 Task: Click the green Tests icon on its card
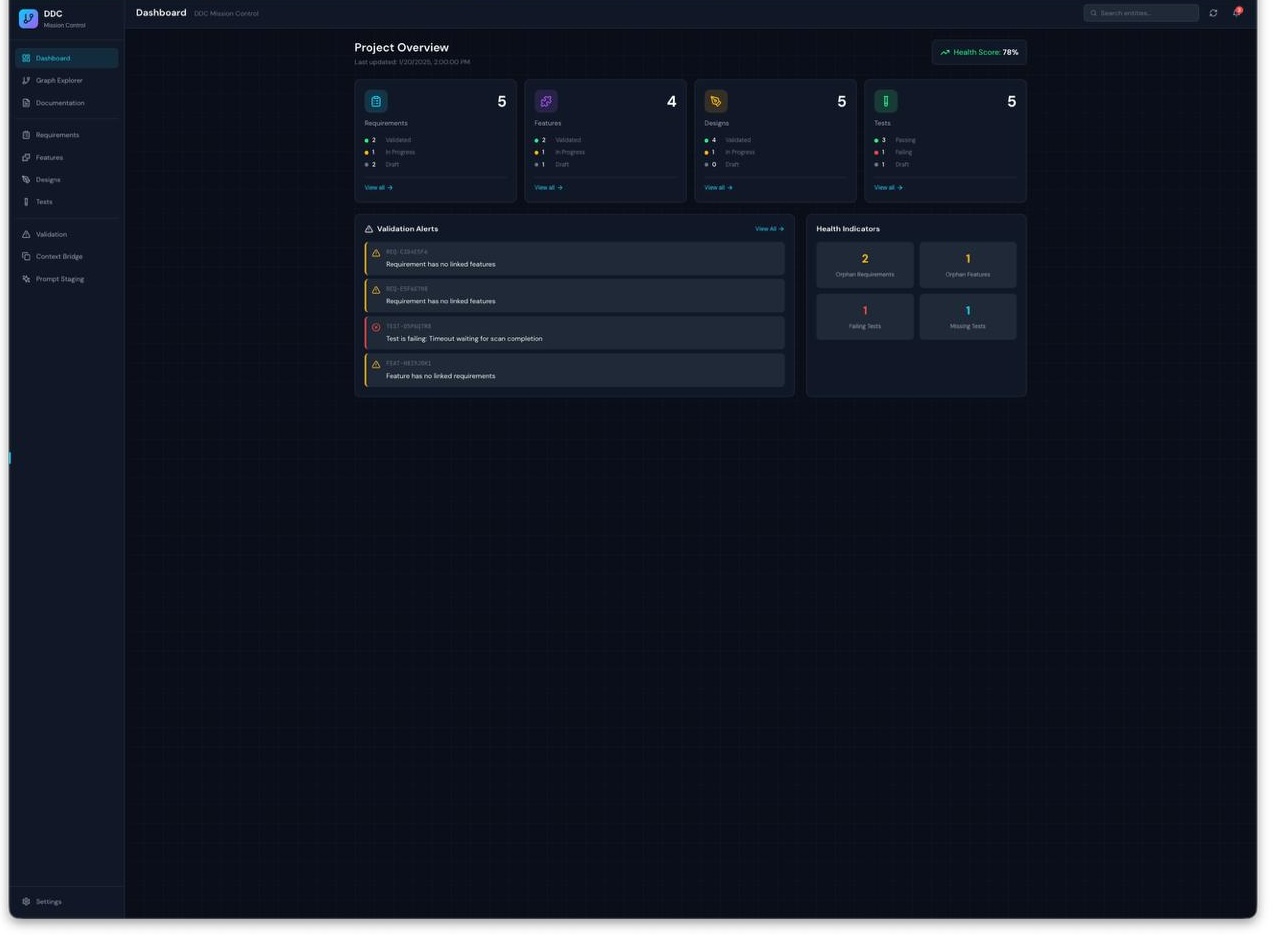[886, 101]
